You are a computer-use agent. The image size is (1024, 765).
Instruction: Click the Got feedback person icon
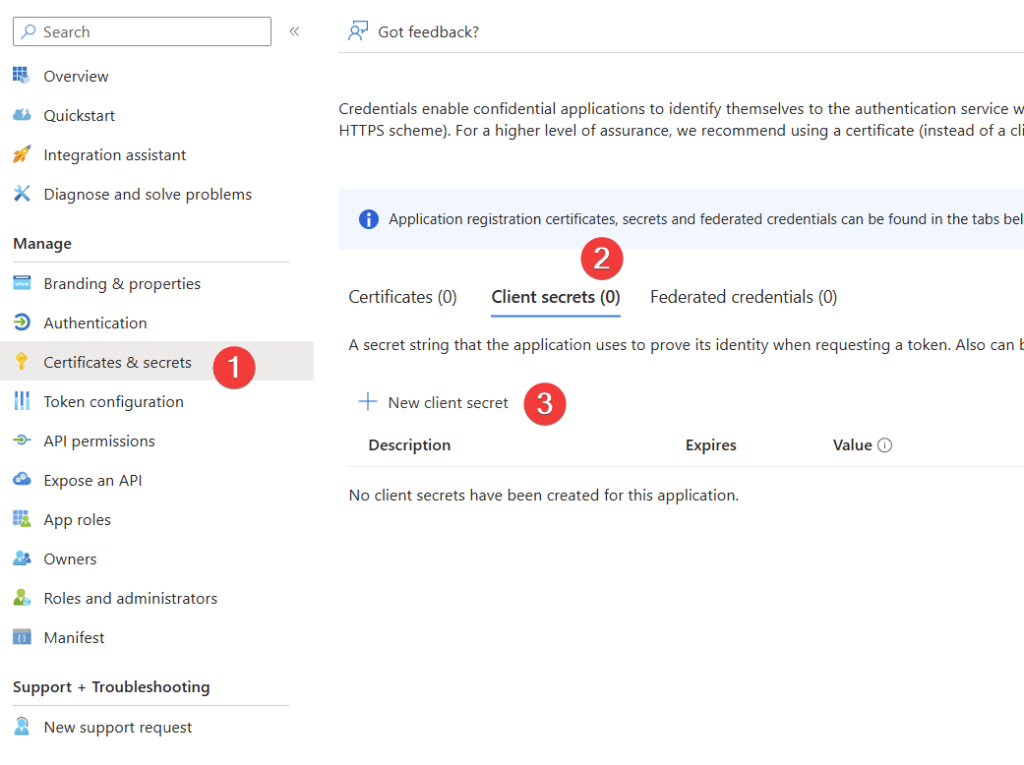358,32
